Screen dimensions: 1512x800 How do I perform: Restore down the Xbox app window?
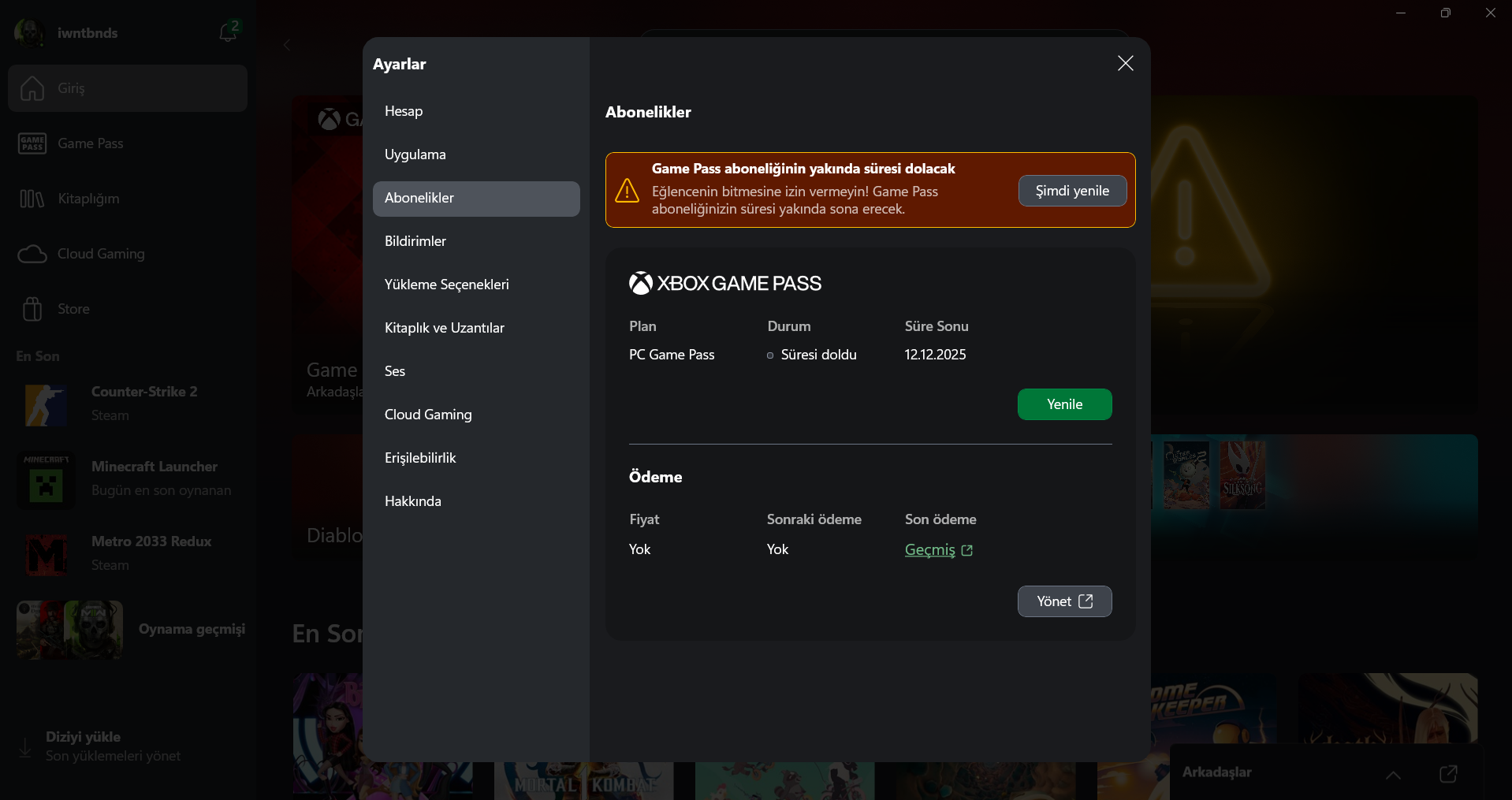pyautogui.click(x=1445, y=13)
